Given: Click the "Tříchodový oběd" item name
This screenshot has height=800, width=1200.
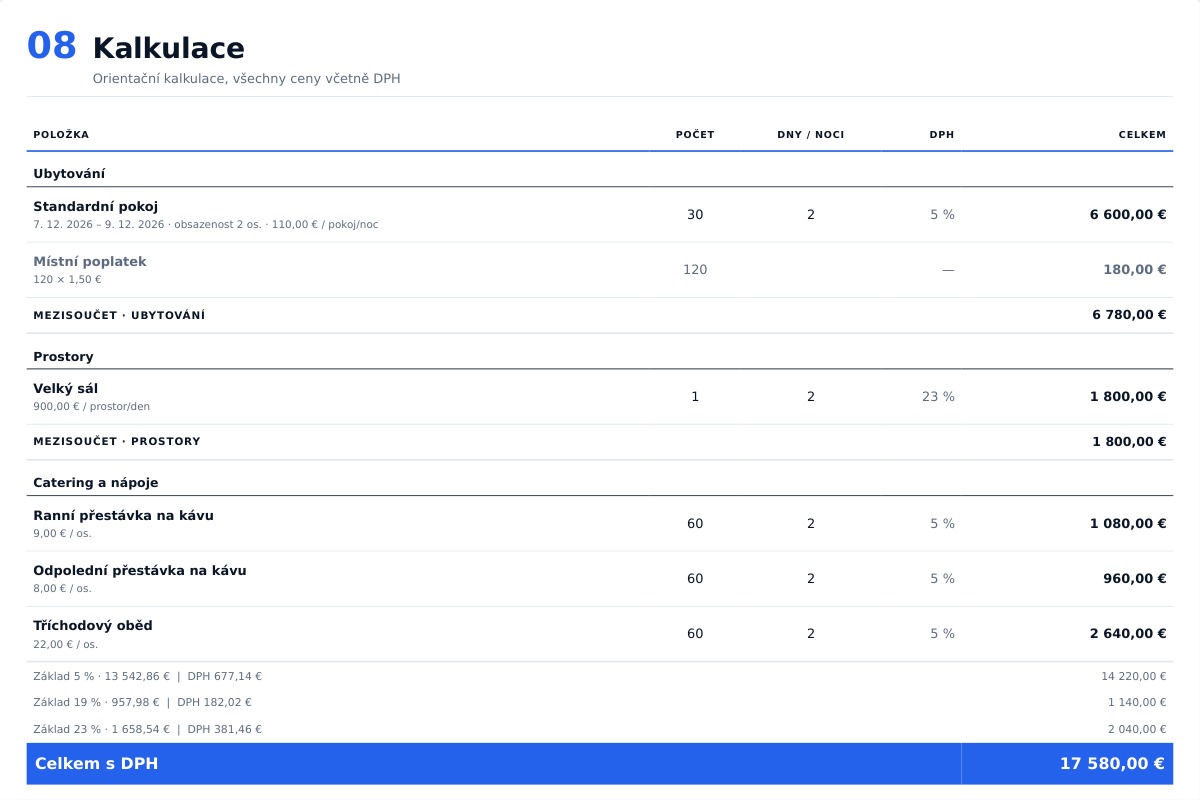Looking at the screenshot, I should 93,625.
